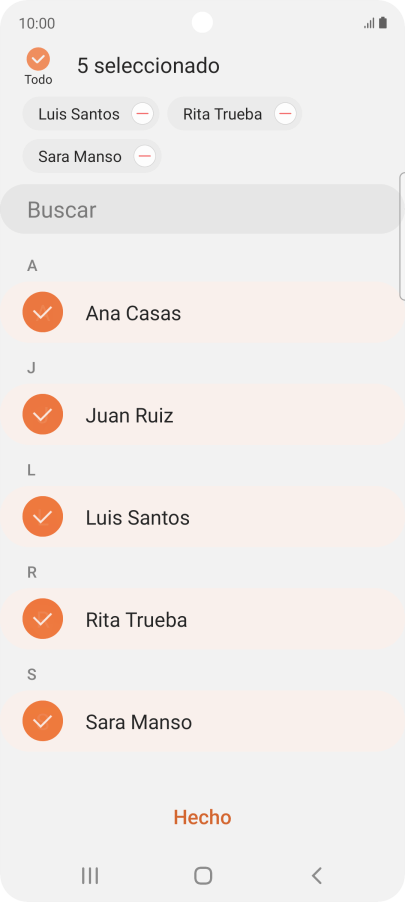Remove Luis Santos chip with minus icon

[x=142, y=114]
